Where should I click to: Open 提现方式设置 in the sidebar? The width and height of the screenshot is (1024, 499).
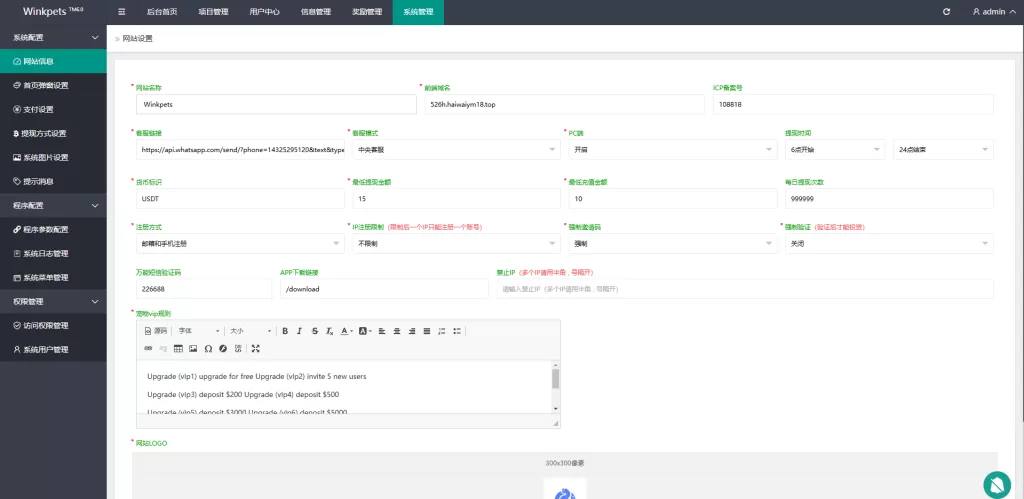click(53, 133)
